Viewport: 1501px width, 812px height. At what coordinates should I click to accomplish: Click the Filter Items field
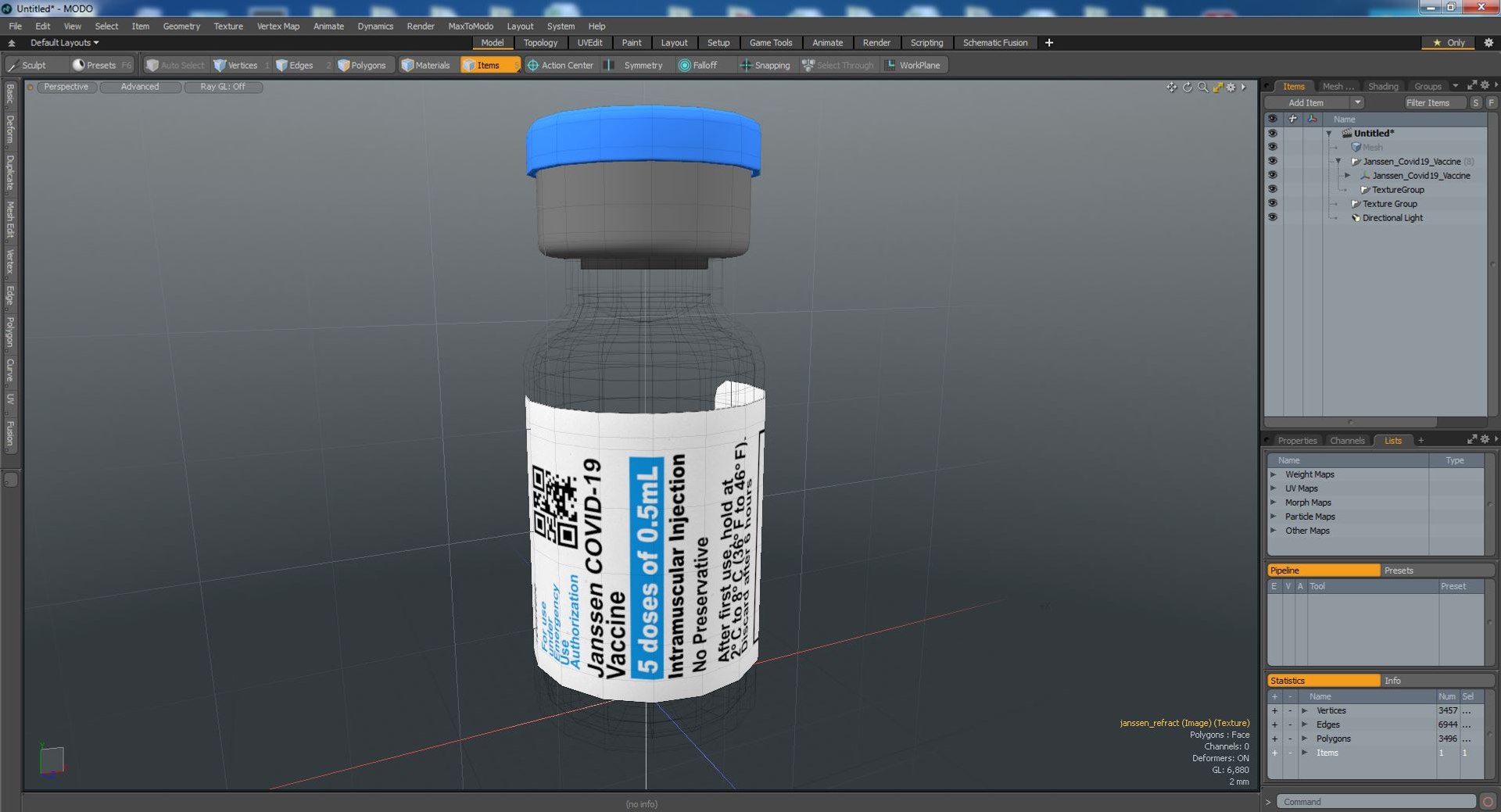1434,102
